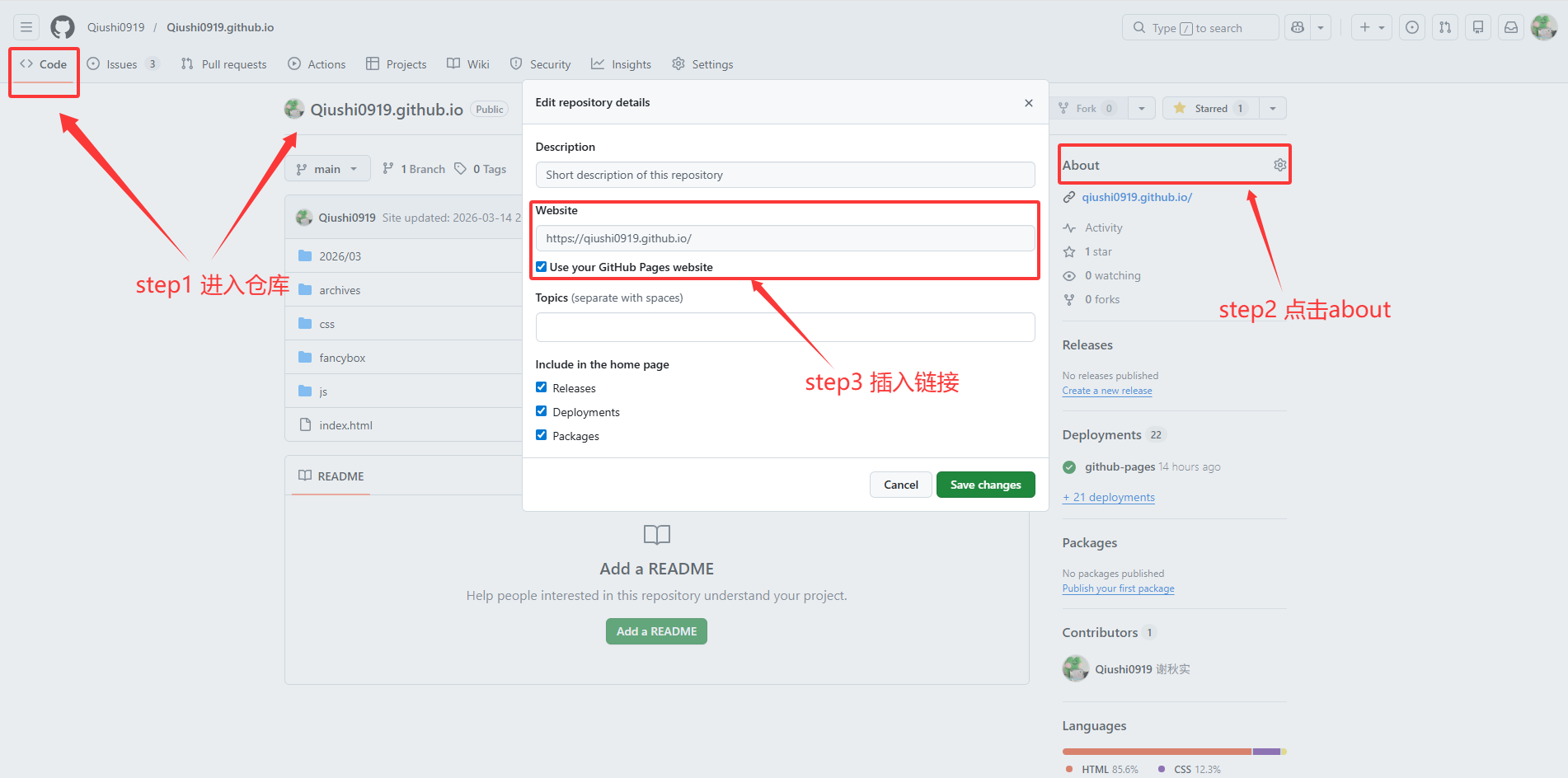Open repositories icon in top header
This screenshot has height=778, width=1568.
(1478, 27)
